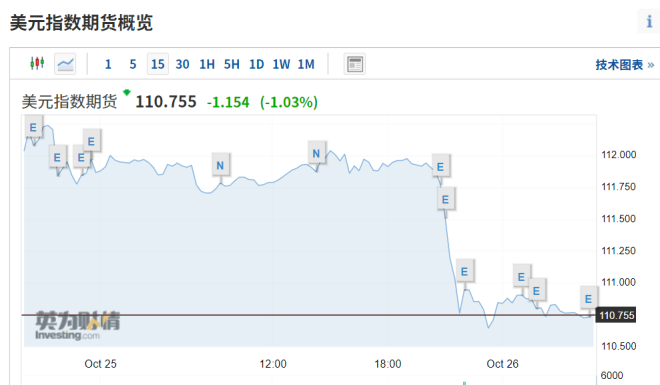Open the second N marker near 112.000
Screen dimensions: 660x385
316,154
